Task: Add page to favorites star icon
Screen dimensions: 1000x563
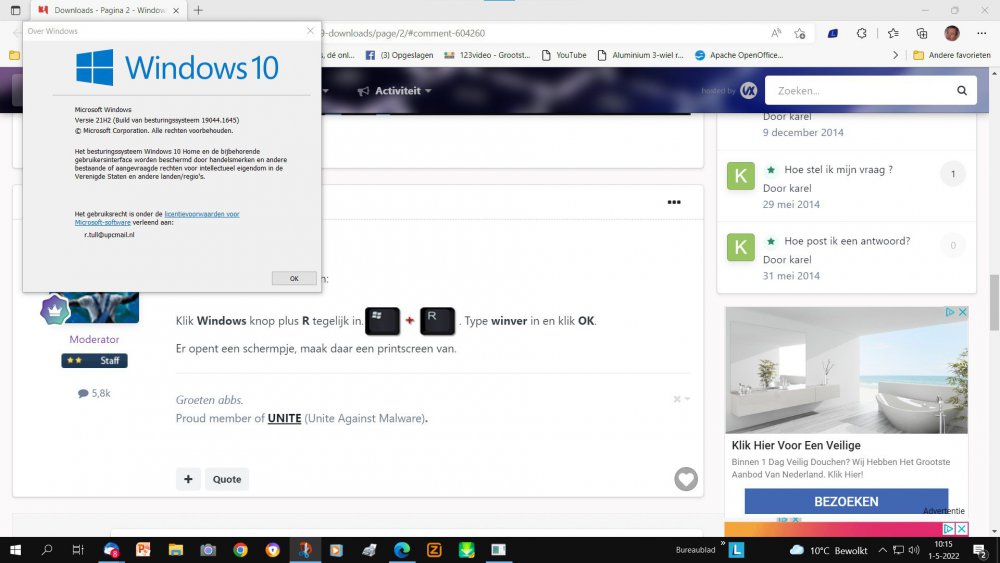Action: point(800,33)
